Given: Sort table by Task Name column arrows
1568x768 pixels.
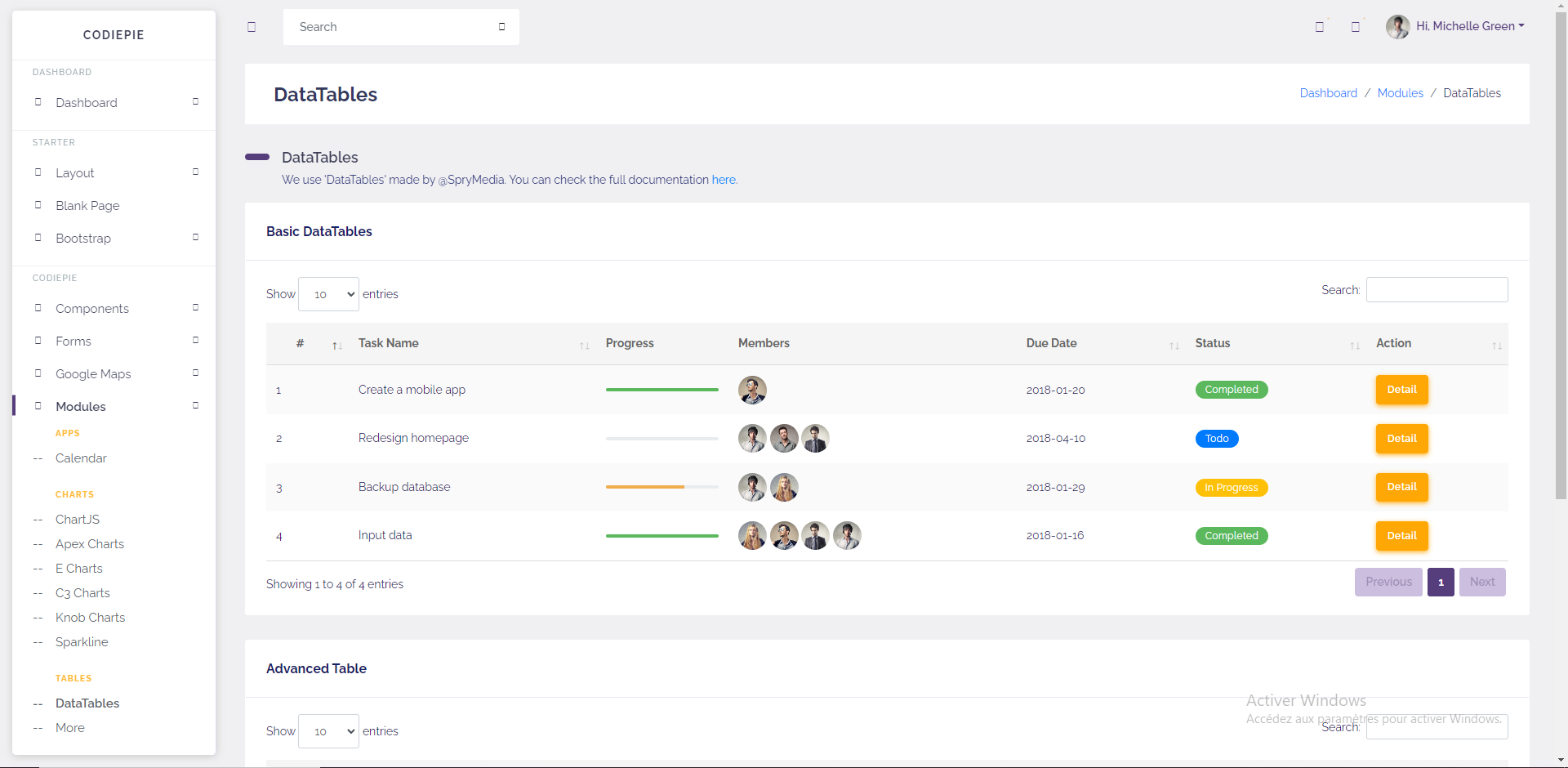Looking at the screenshot, I should point(584,346).
